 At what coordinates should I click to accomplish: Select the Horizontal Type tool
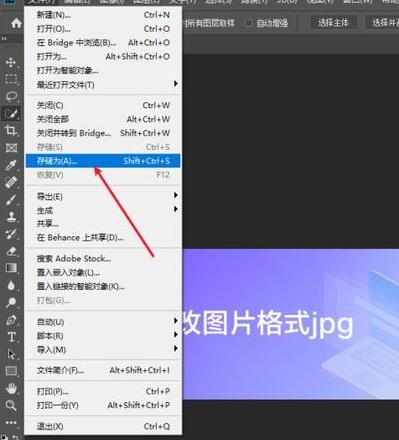pos(11,337)
